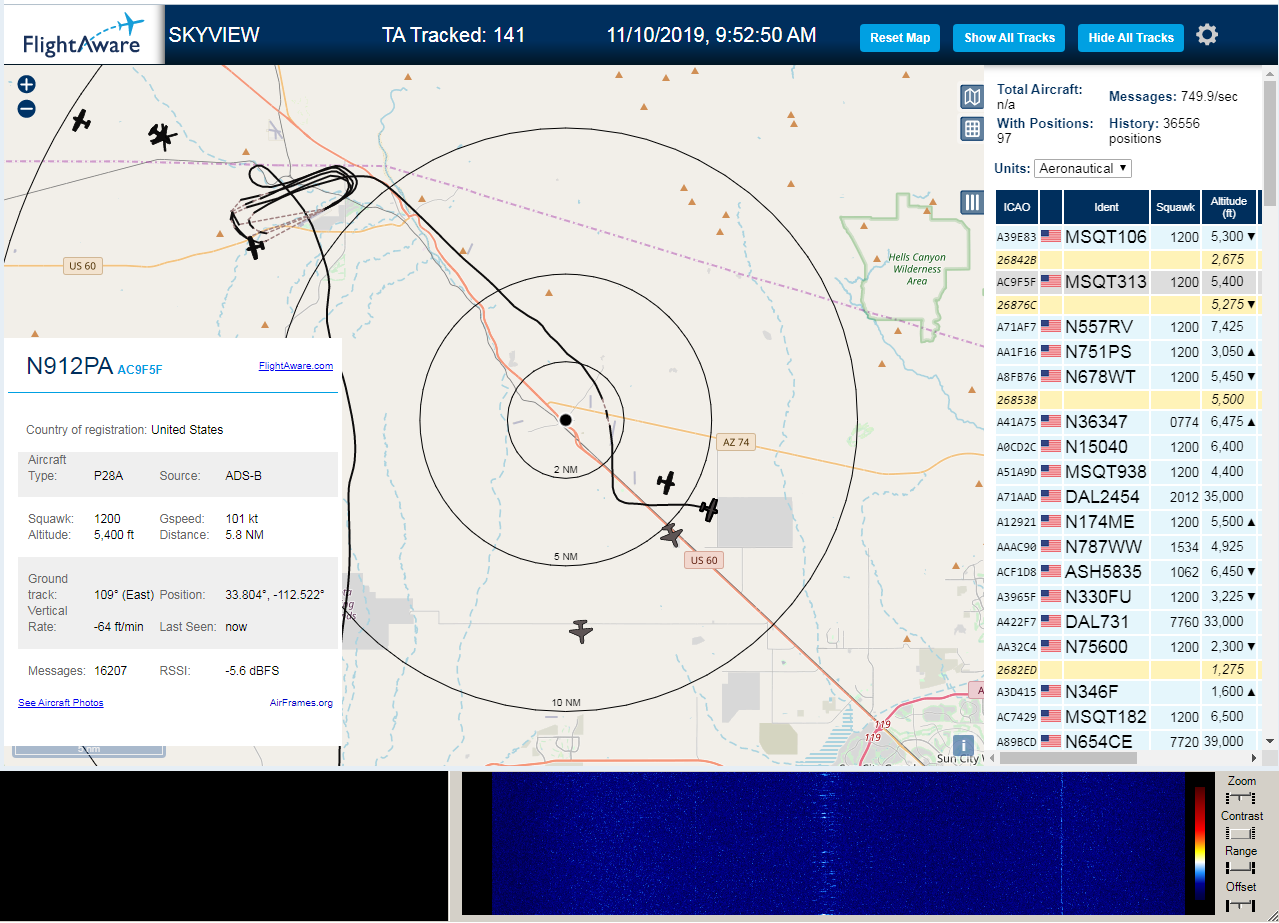Click the US flag in MSQT106 row
The image size is (1279, 923).
click(x=1050, y=237)
